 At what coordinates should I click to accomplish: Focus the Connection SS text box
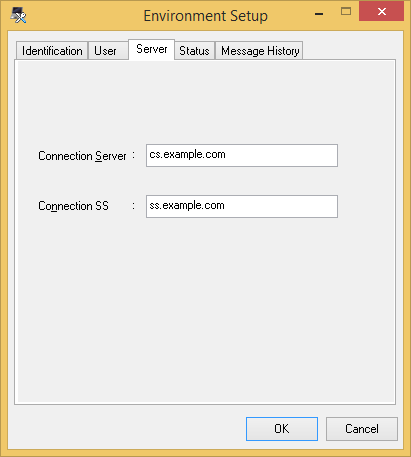coord(242,206)
